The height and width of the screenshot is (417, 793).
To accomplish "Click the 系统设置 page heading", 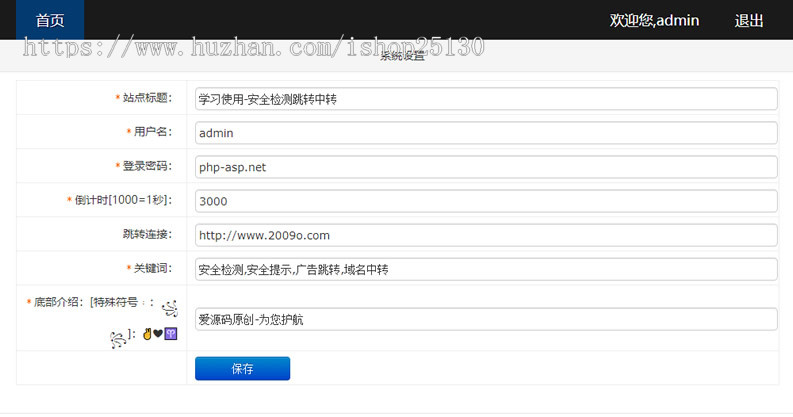I will tap(403, 56).
